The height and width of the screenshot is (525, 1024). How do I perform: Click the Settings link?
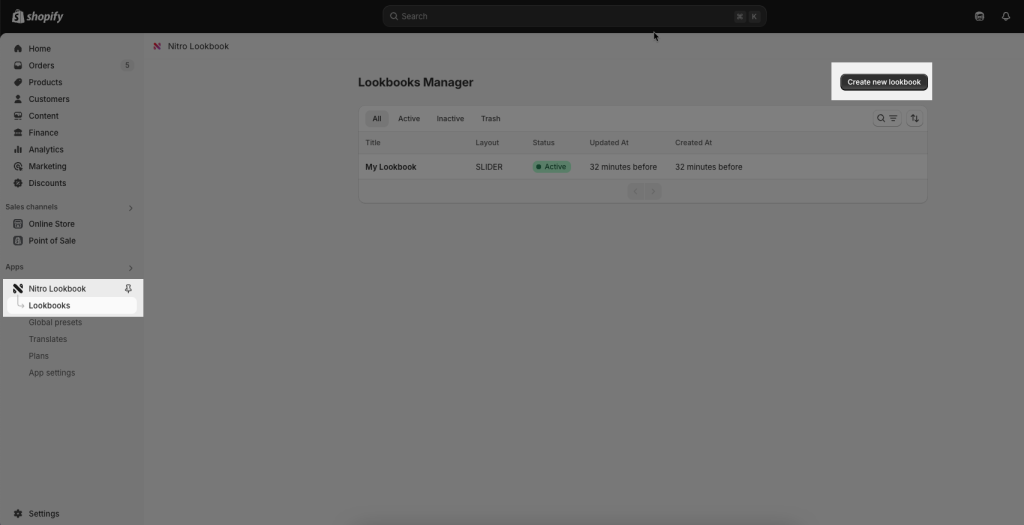click(44, 514)
